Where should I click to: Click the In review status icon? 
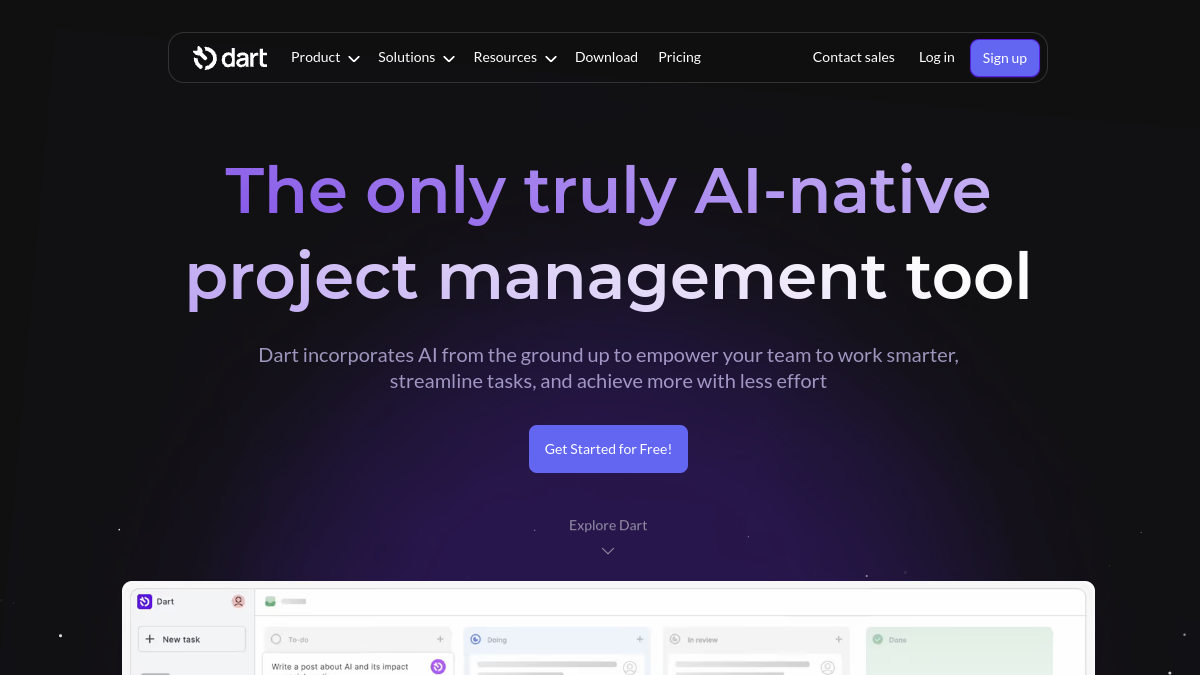click(x=676, y=639)
